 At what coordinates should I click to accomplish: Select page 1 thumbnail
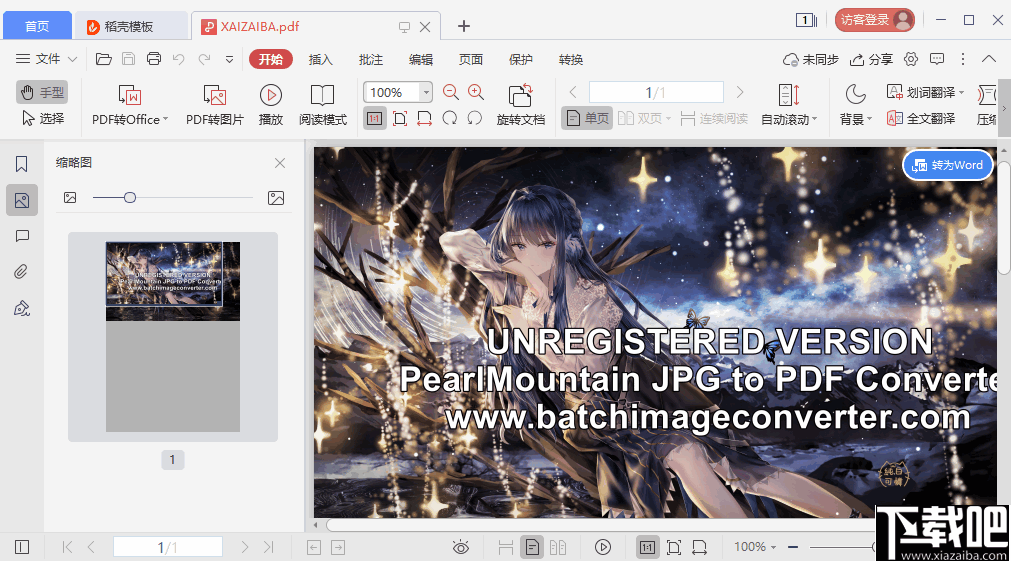pos(173,337)
